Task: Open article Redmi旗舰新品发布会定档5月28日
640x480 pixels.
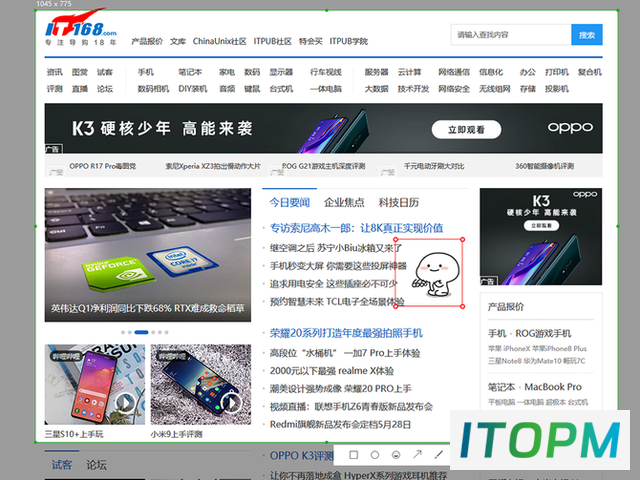Action: click(x=340, y=424)
